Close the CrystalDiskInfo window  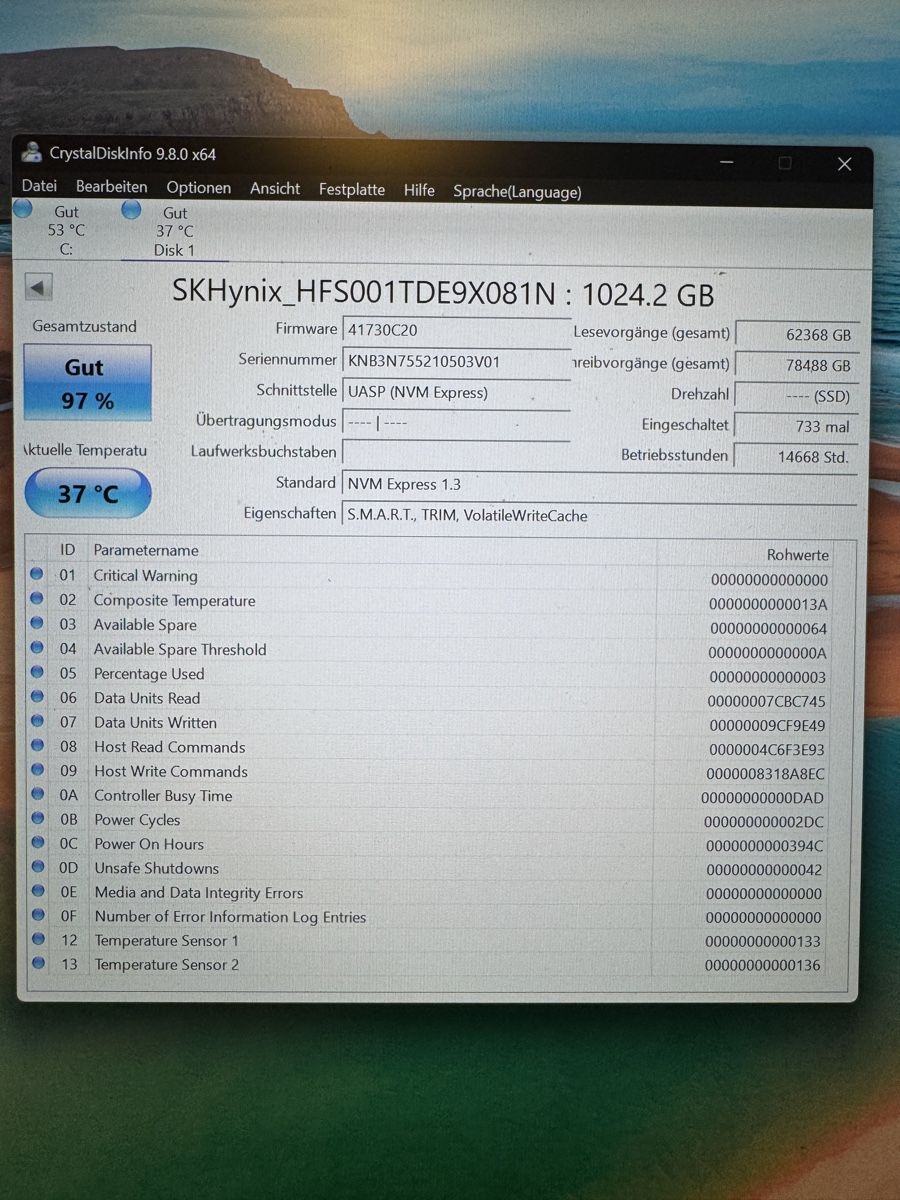[x=844, y=164]
